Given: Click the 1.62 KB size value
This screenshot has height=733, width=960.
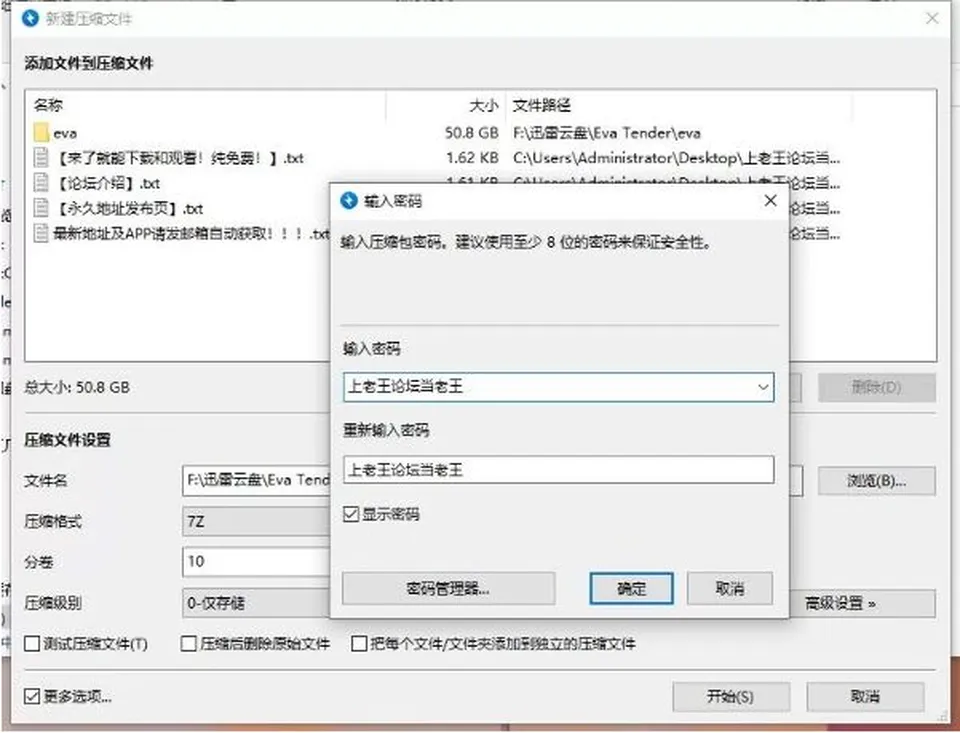Looking at the screenshot, I should 472,158.
